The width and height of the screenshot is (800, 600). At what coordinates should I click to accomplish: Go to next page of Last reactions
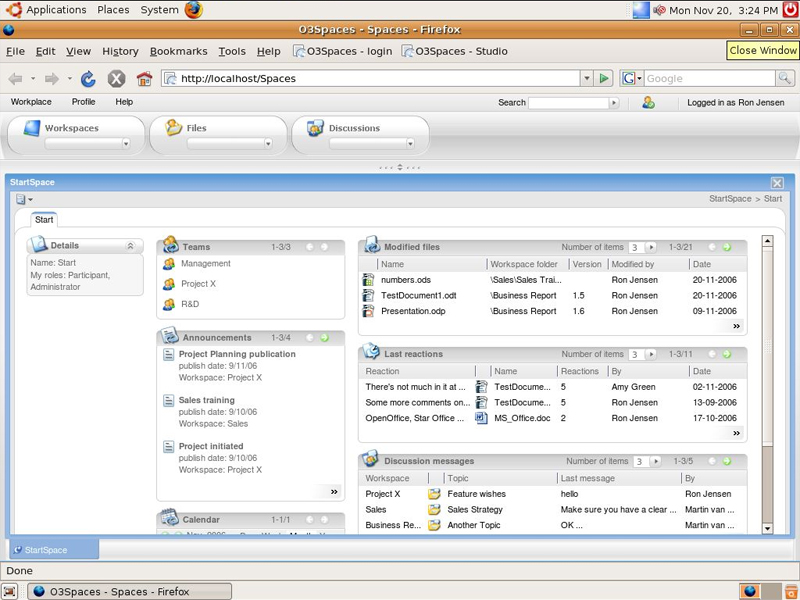point(727,354)
